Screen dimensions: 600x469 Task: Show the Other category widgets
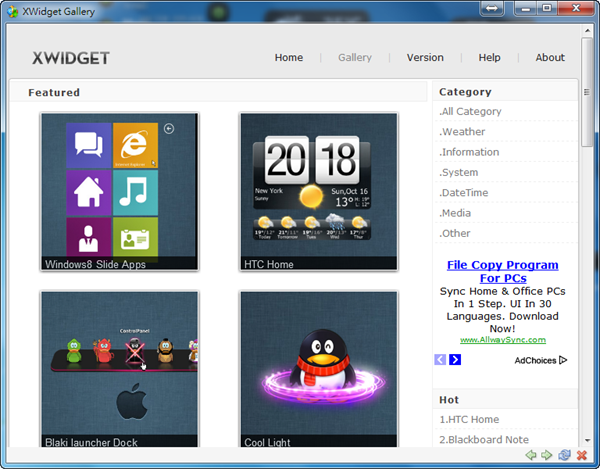(455, 233)
